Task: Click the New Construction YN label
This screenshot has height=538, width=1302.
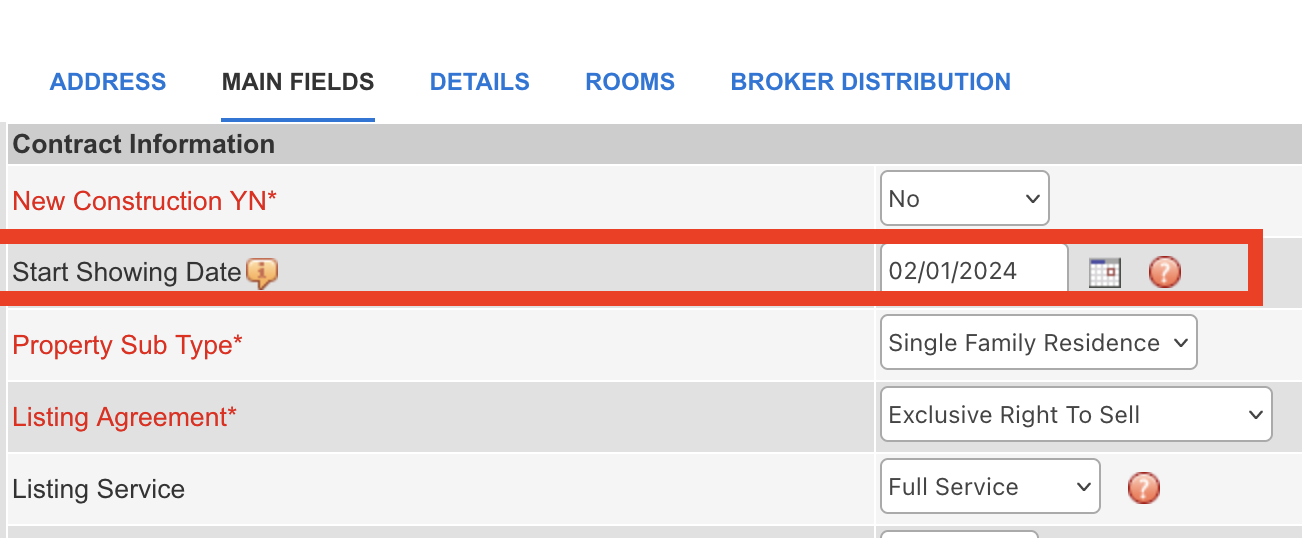Action: [x=144, y=201]
